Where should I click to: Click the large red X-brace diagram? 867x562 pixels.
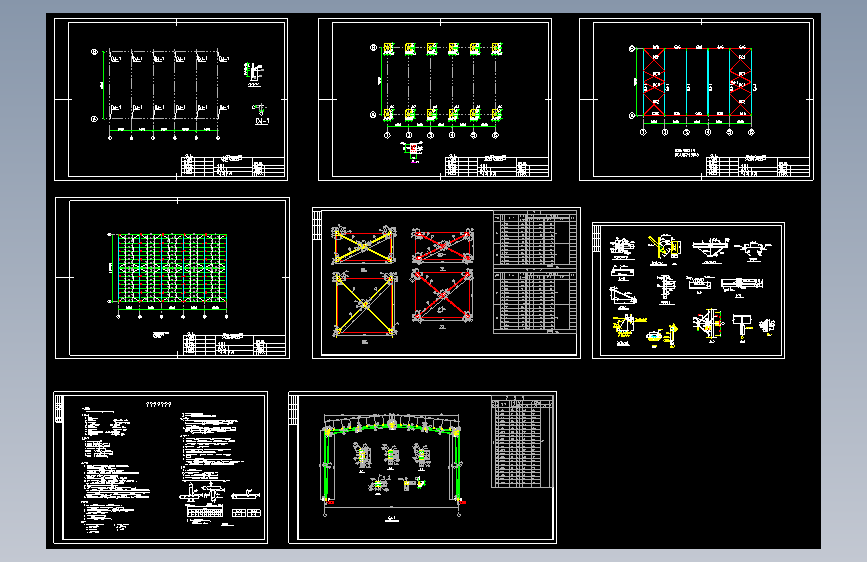442,295
